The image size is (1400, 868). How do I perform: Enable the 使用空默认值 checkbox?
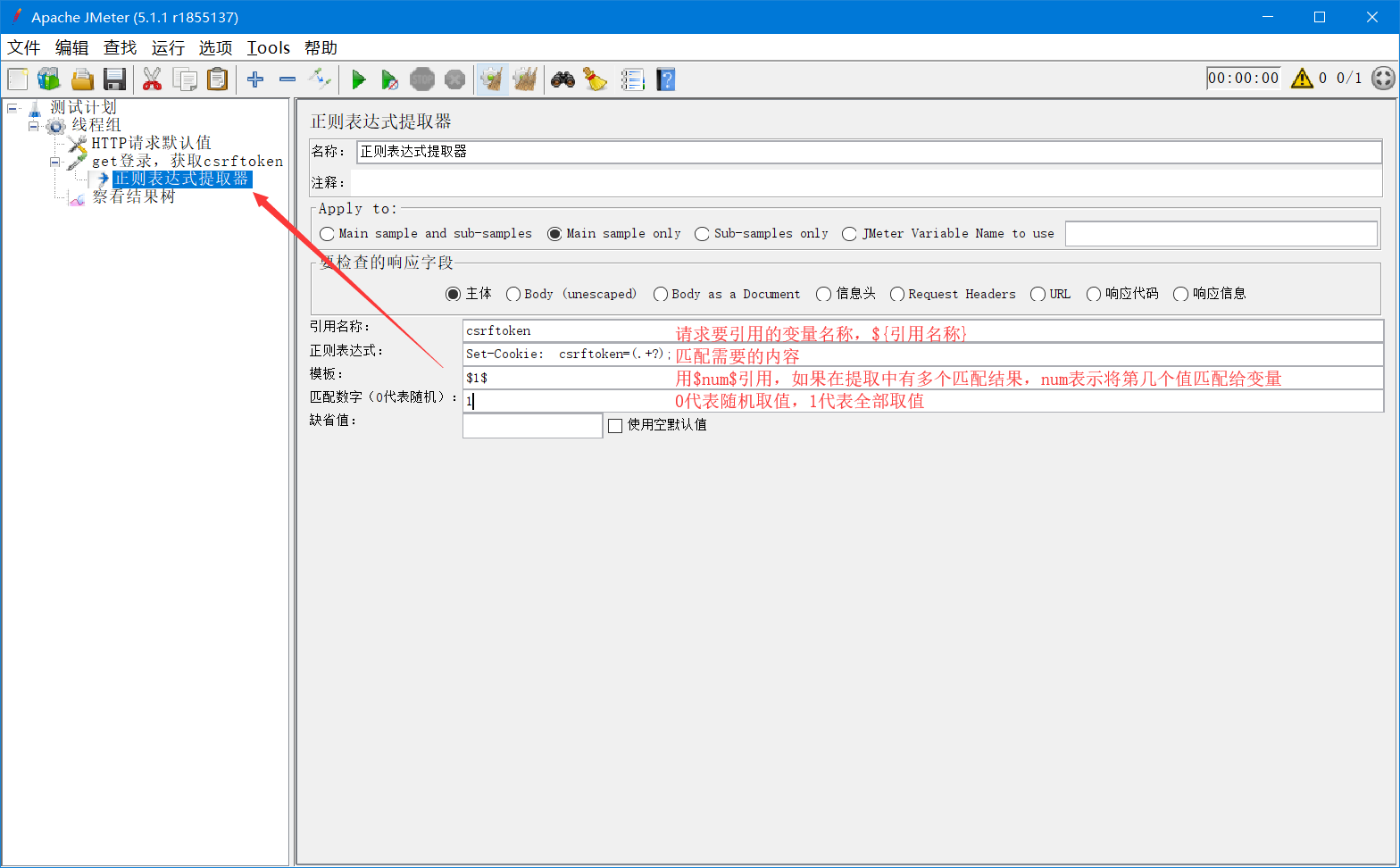coord(615,426)
